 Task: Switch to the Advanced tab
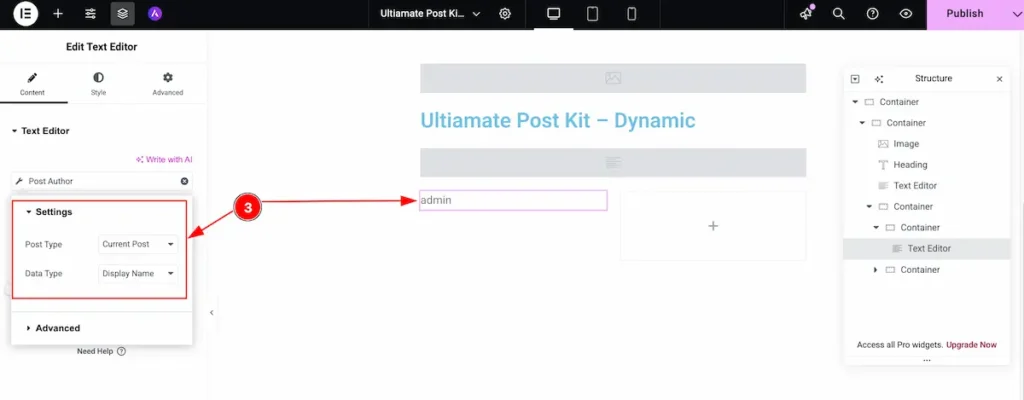[x=167, y=84]
